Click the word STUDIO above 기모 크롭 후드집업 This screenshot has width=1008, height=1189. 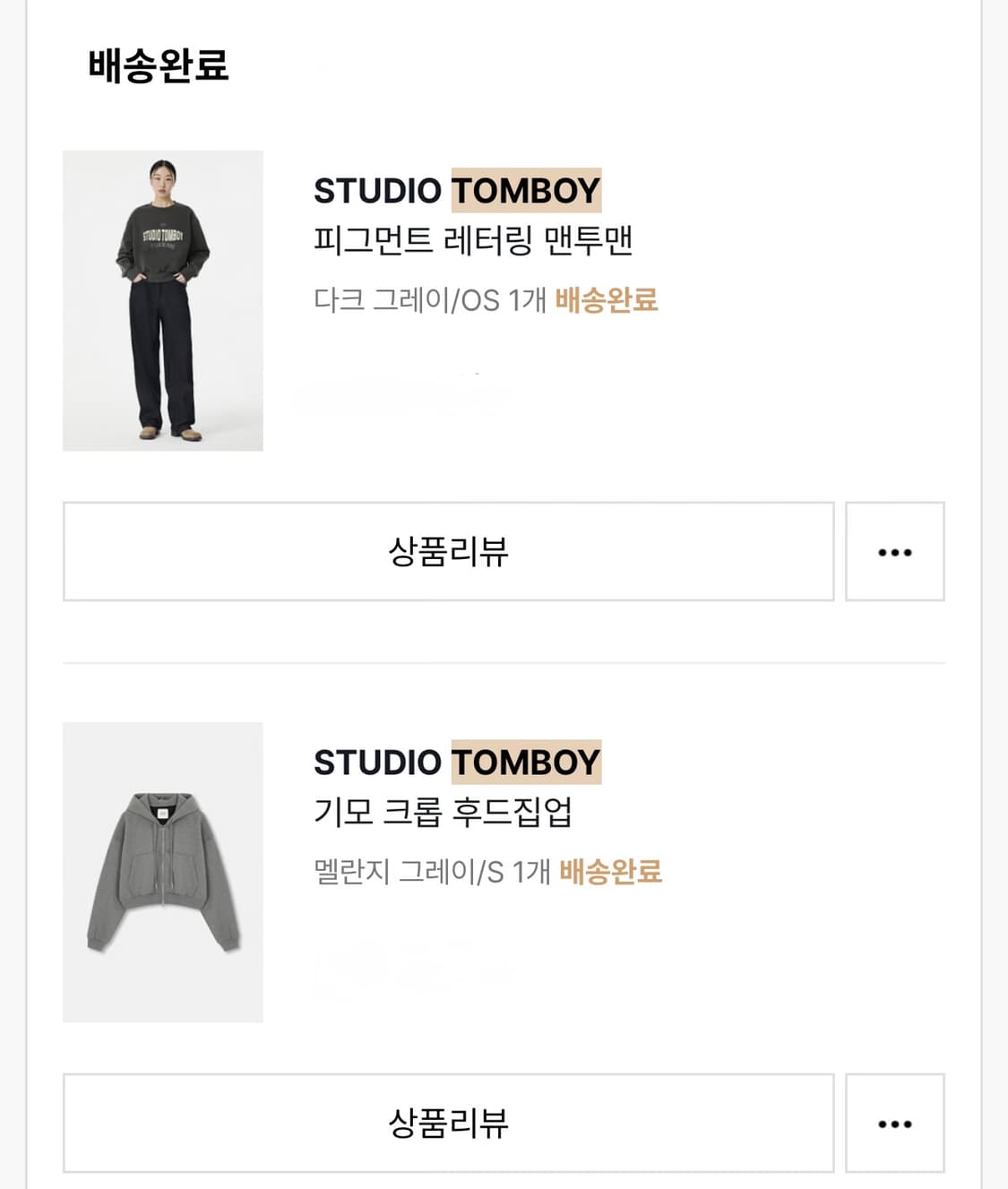377,763
